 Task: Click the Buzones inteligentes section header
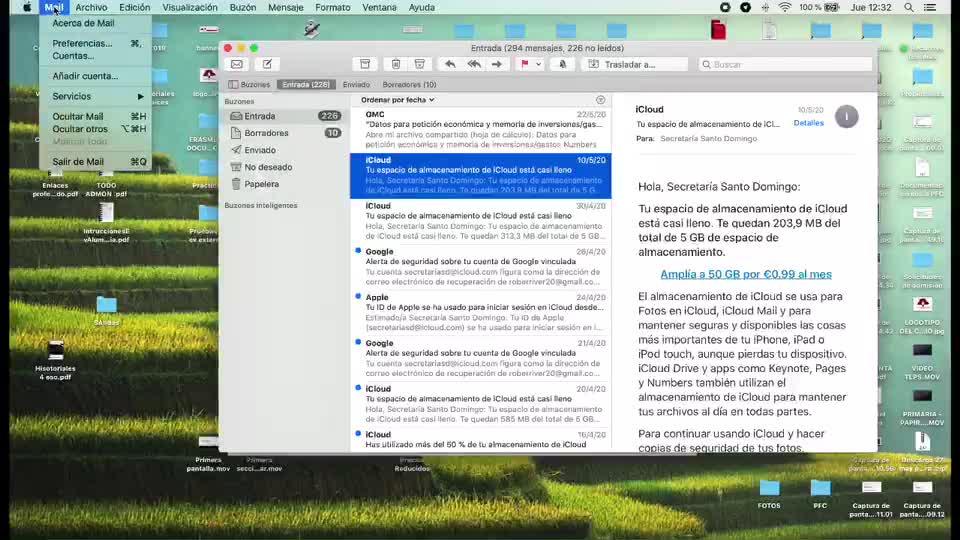261,206
